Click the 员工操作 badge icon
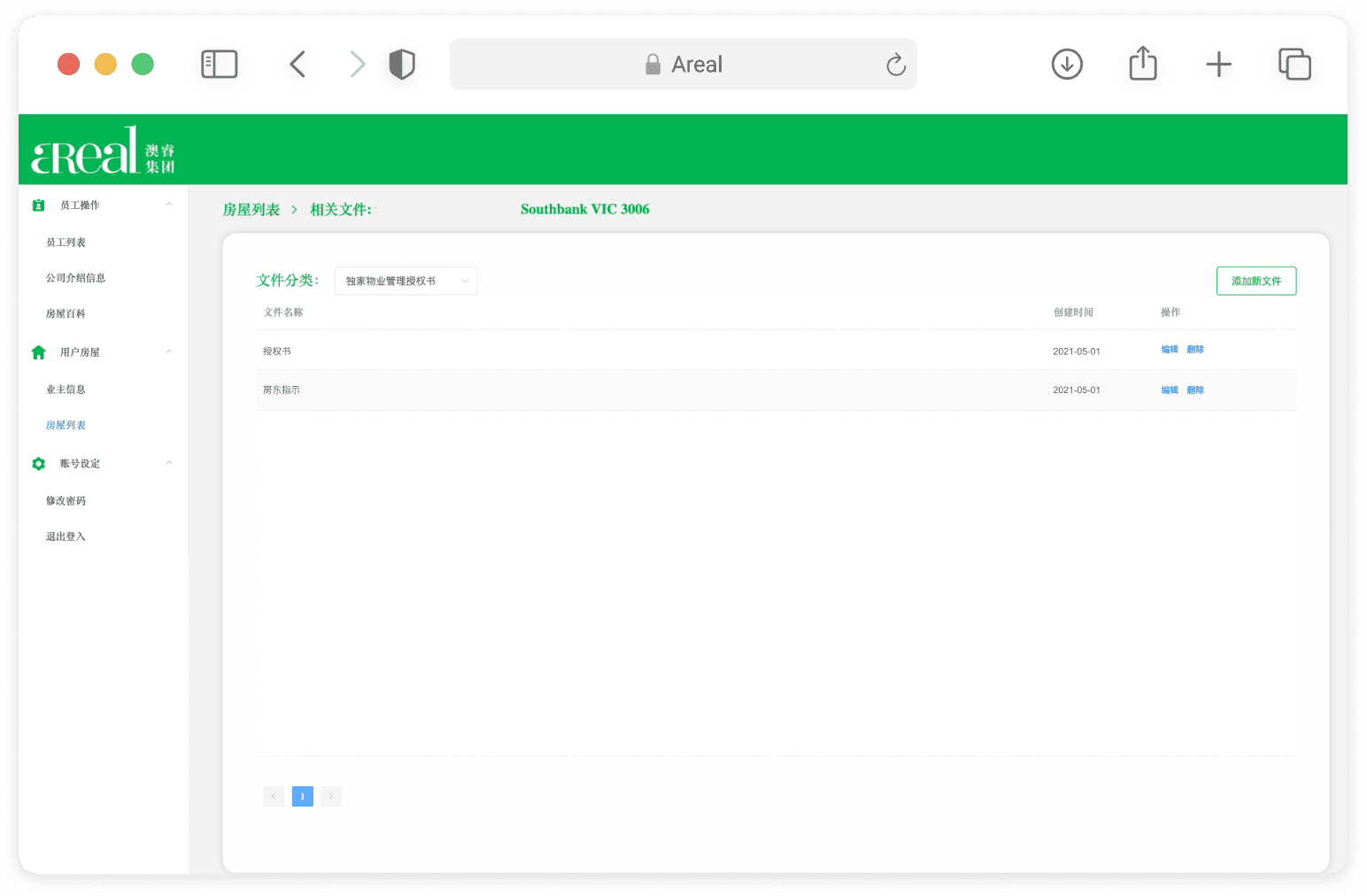1367x896 pixels. (x=38, y=205)
